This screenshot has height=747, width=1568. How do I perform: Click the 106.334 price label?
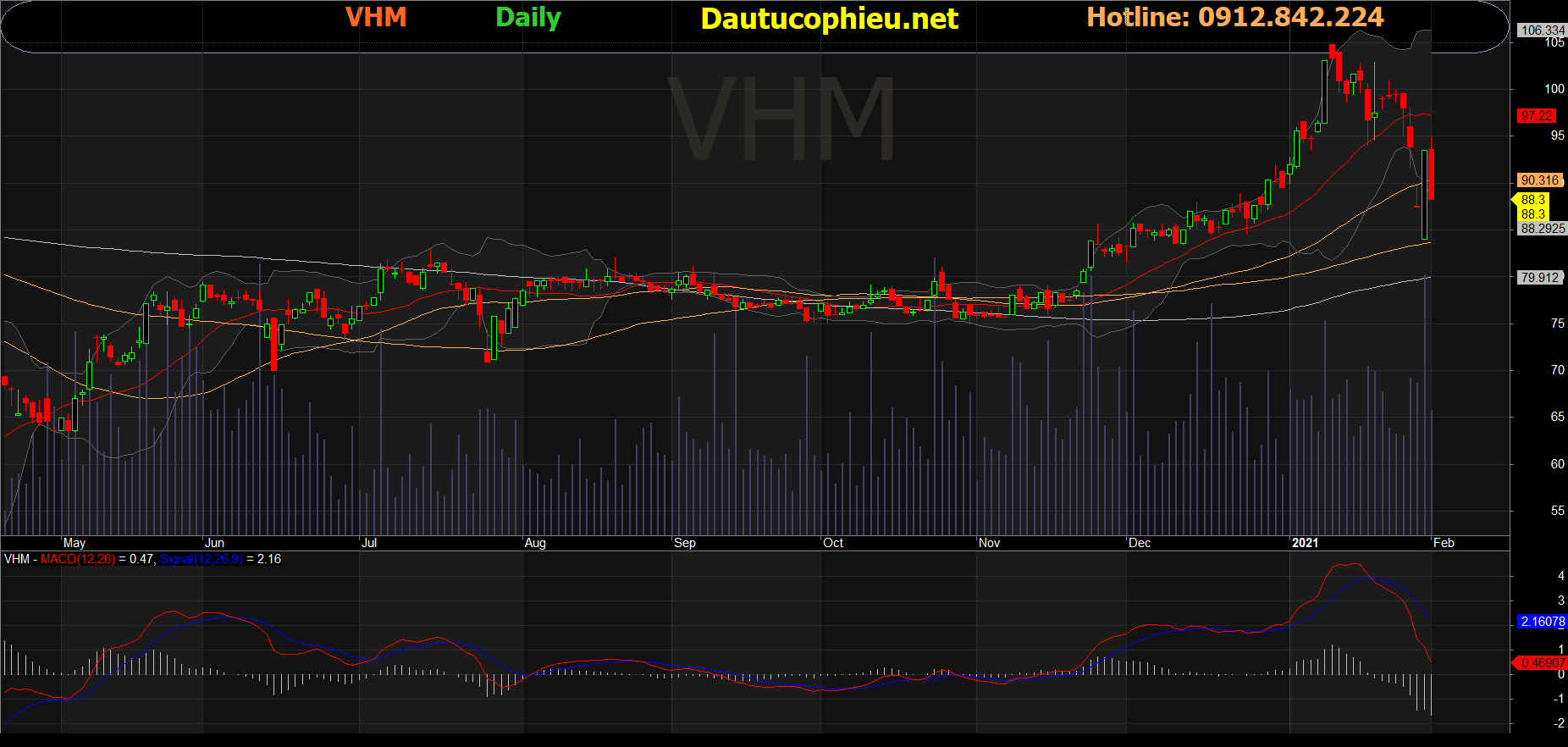1543,30
